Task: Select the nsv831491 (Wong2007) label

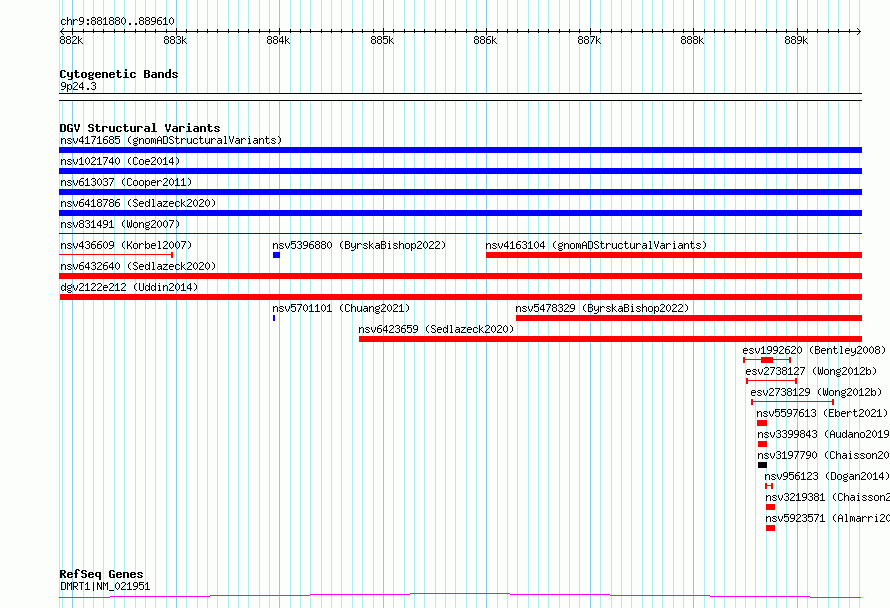Action: click(x=120, y=224)
